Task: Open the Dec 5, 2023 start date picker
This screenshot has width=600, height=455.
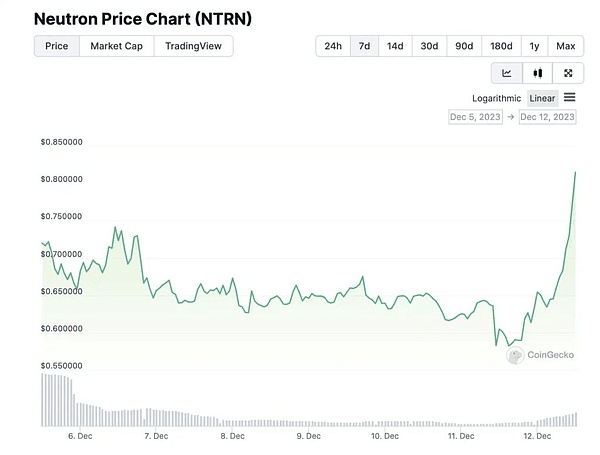Action: coord(475,117)
